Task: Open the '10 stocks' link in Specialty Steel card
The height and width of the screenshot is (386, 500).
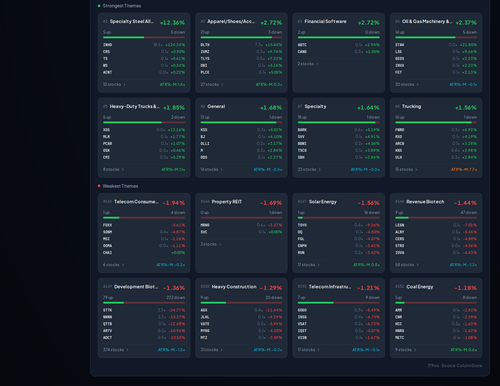Action: coord(114,84)
